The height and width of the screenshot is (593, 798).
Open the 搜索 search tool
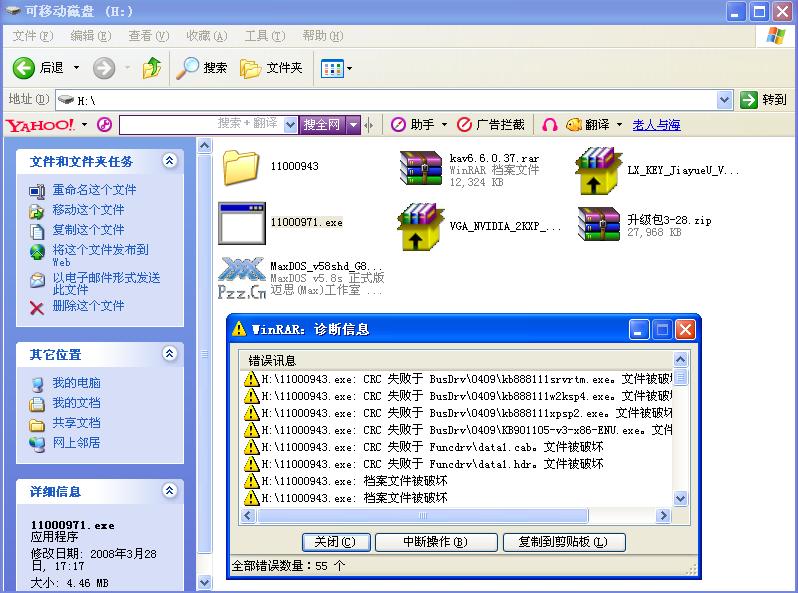[202, 68]
